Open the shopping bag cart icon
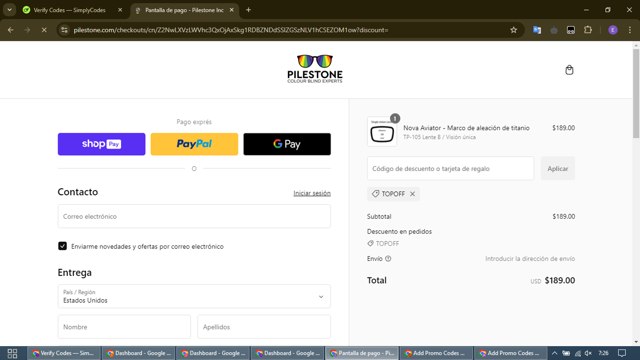 [569, 70]
